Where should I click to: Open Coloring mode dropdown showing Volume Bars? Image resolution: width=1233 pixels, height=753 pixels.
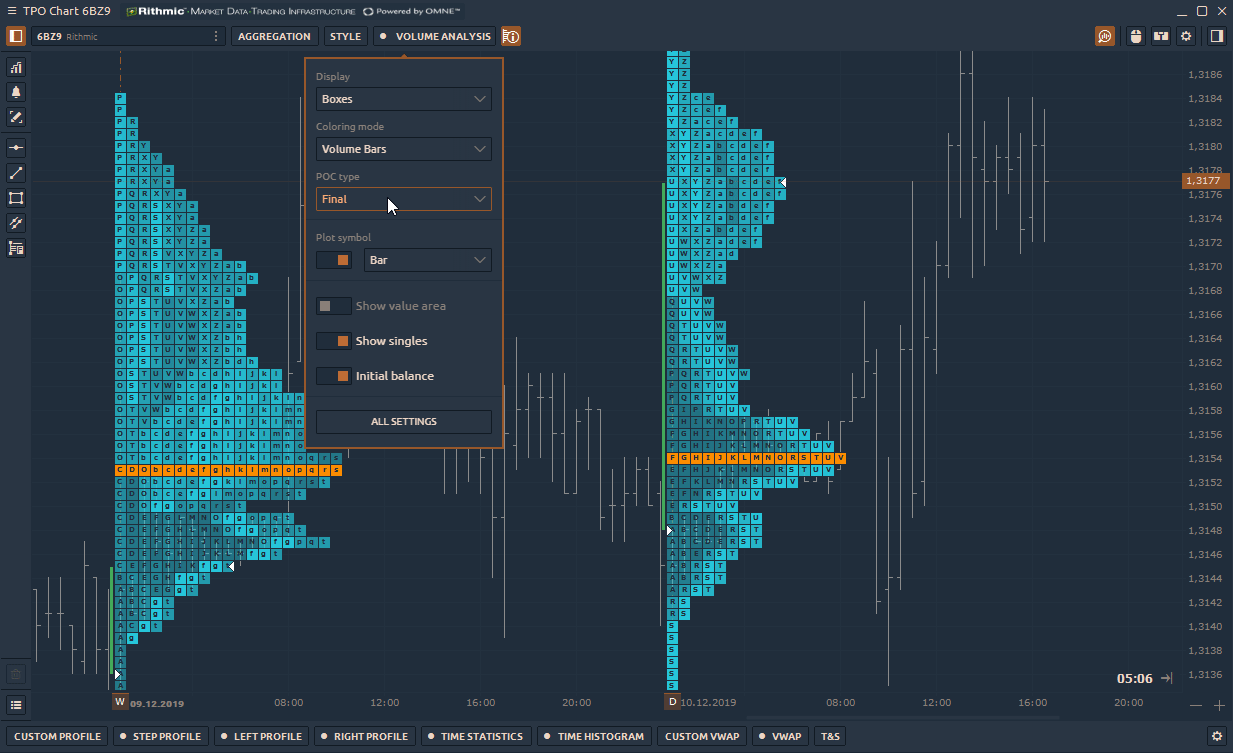pyautogui.click(x=403, y=149)
